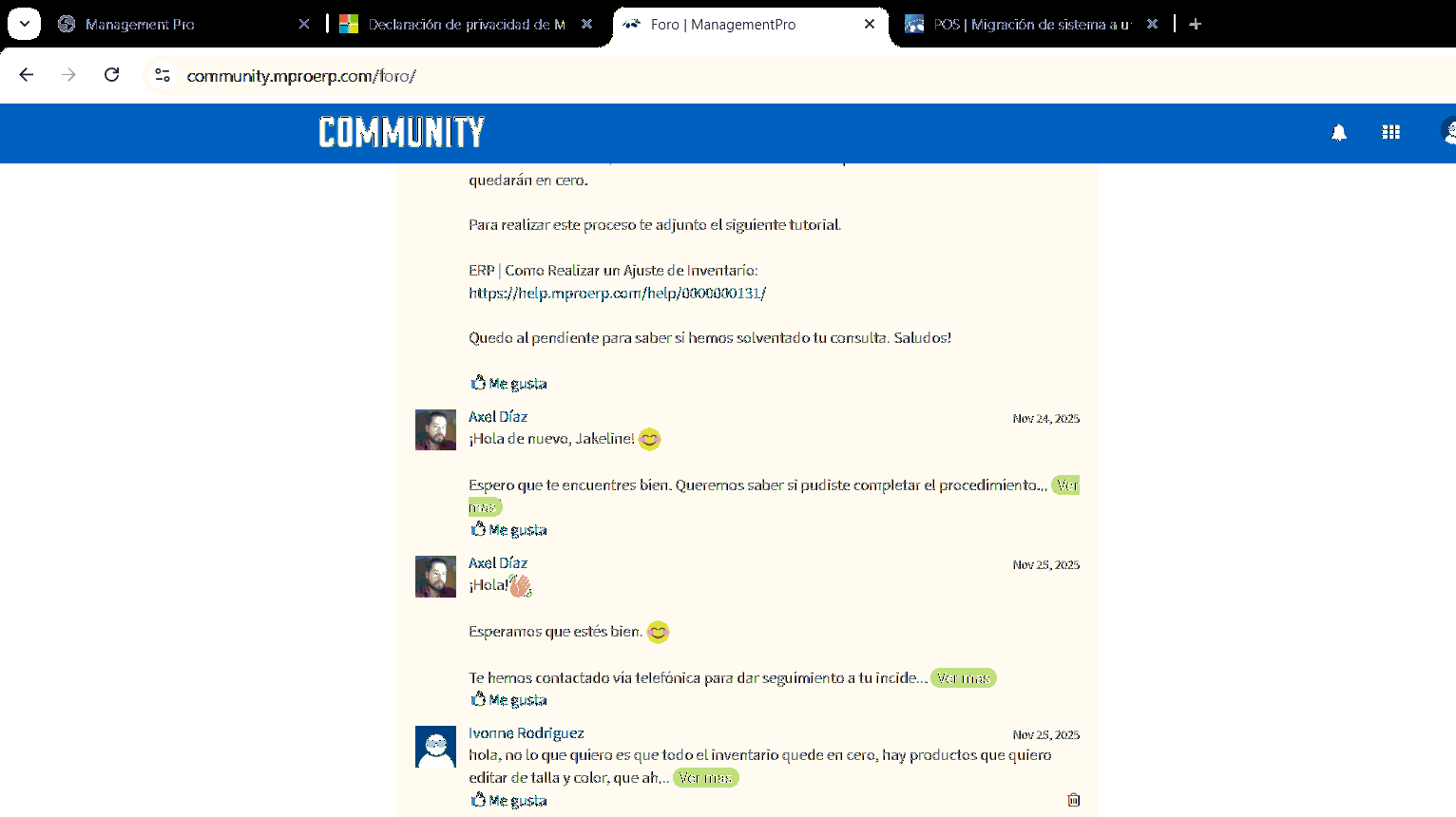Expand 'Ver más' on Ivonne's comment
The width and height of the screenshot is (1456, 817).
click(x=705, y=778)
